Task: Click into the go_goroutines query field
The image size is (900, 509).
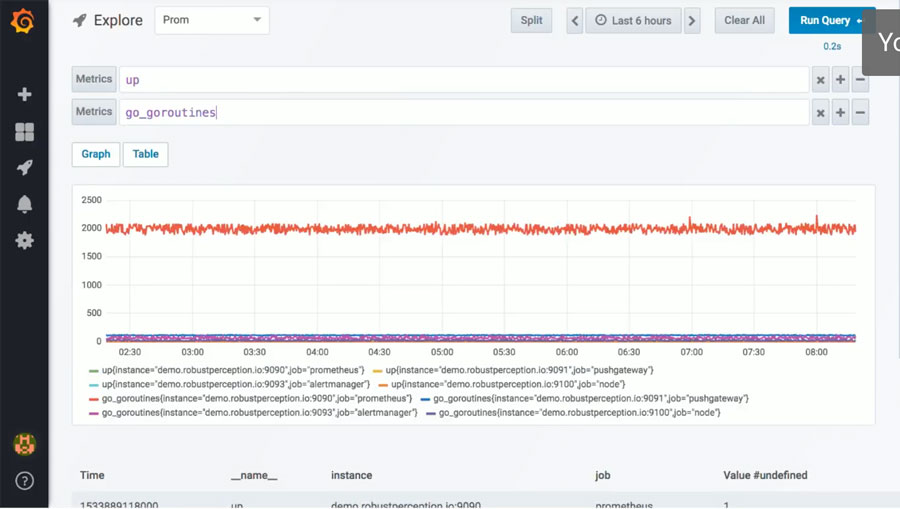Action: 460,113
